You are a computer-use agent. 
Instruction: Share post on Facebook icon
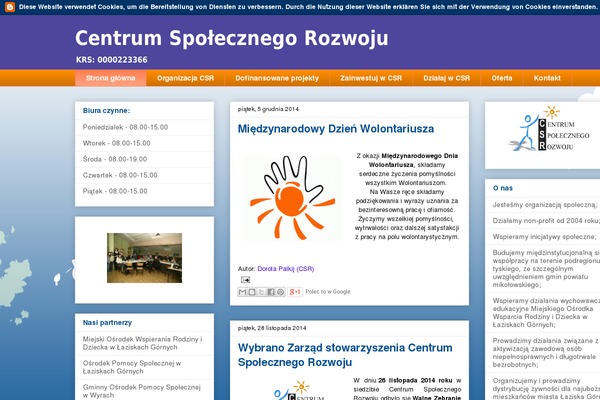pos(271,292)
